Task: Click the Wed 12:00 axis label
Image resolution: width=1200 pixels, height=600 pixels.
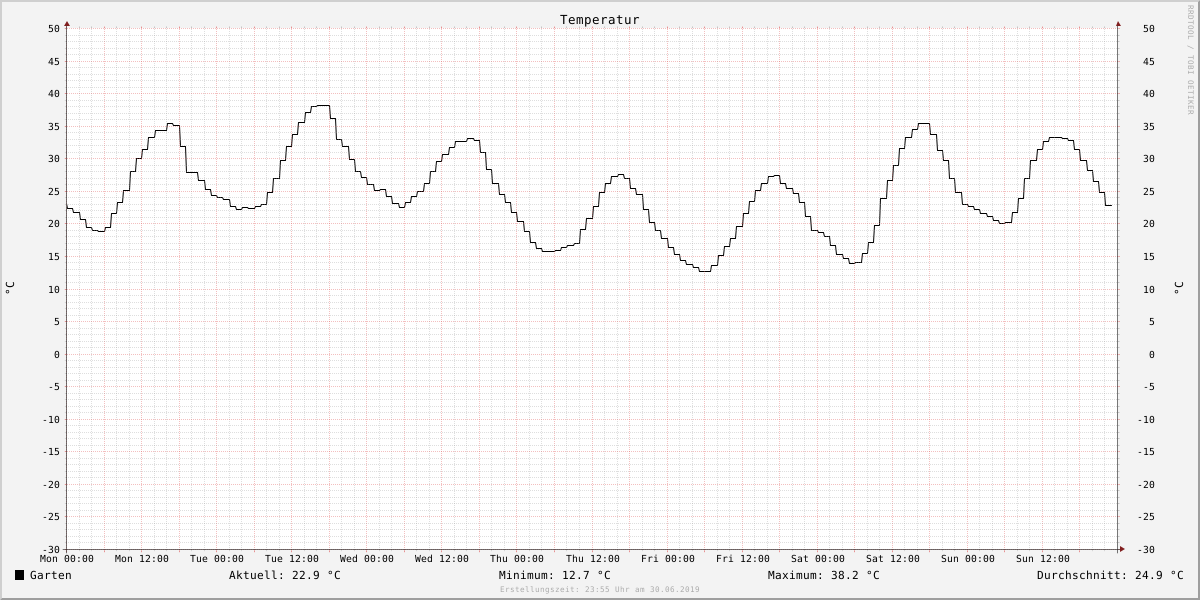Action: click(442, 559)
